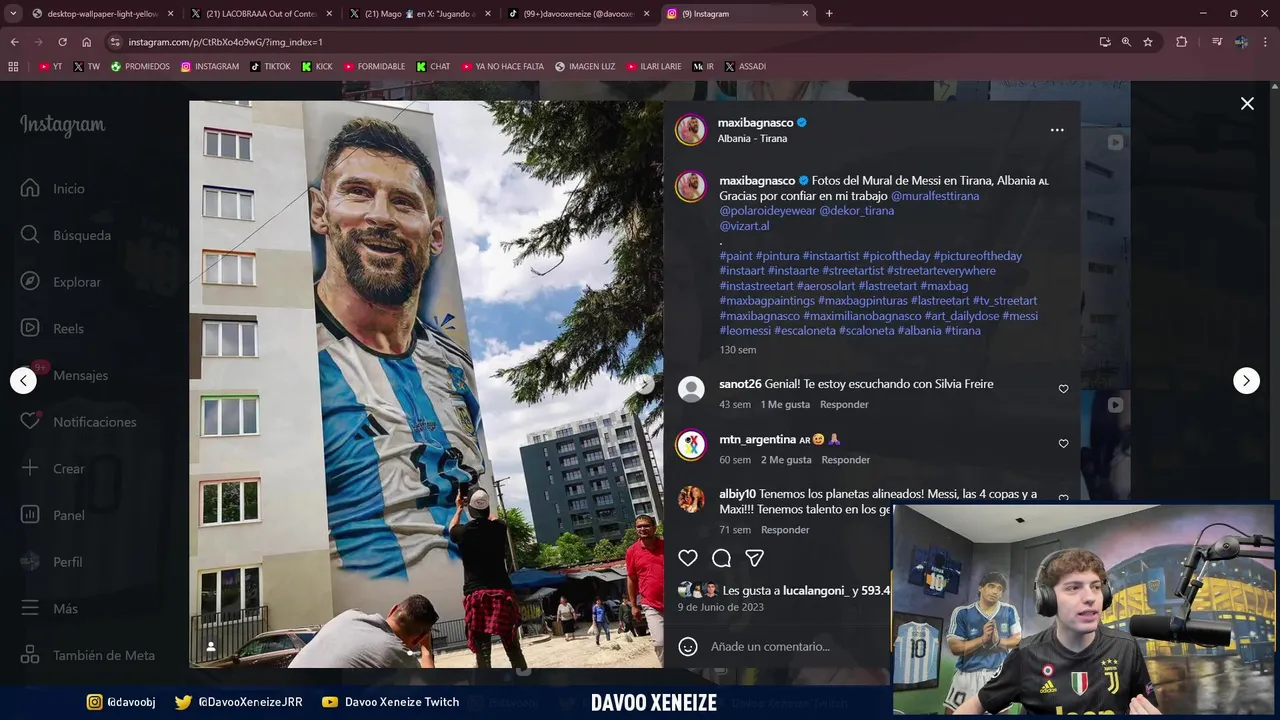Open Perfil in Instagram sidebar
The height and width of the screenshot is (720, 1280).
coord(52,562)
